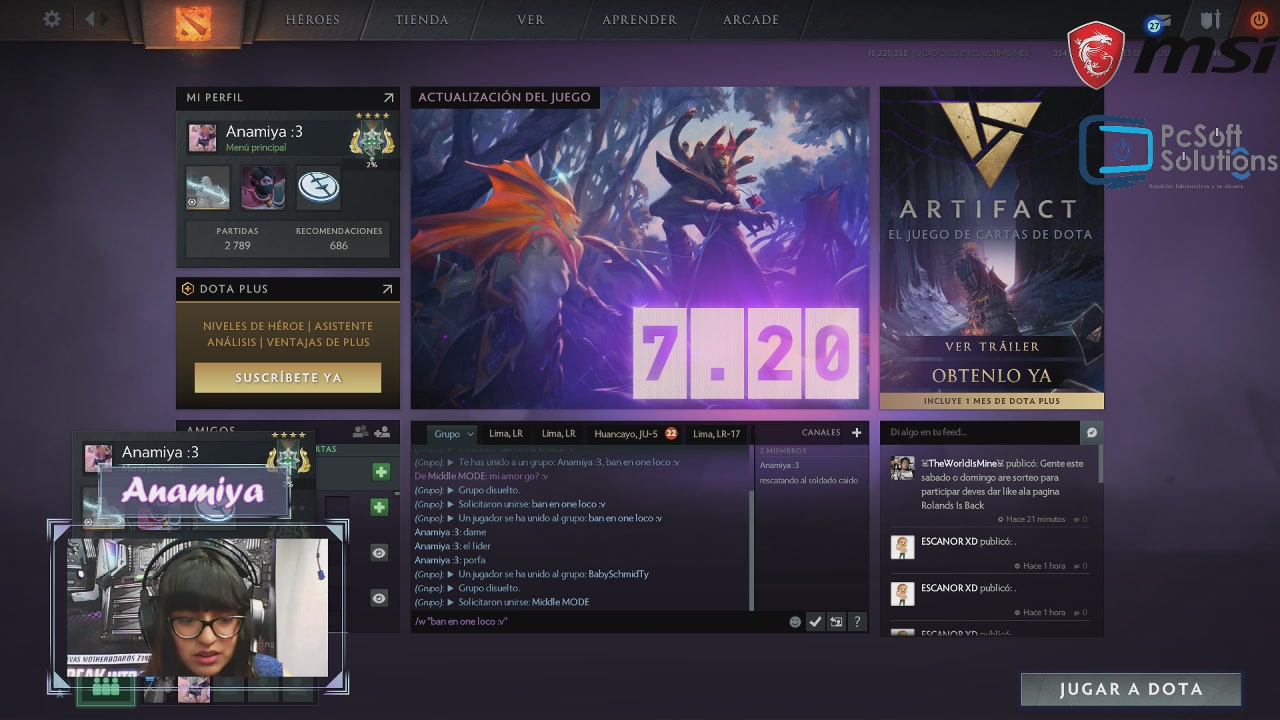Click the social feed scrollbar
This screenshot has height=720, width=1280.
pyautogui.click(x=1100, y=463)
